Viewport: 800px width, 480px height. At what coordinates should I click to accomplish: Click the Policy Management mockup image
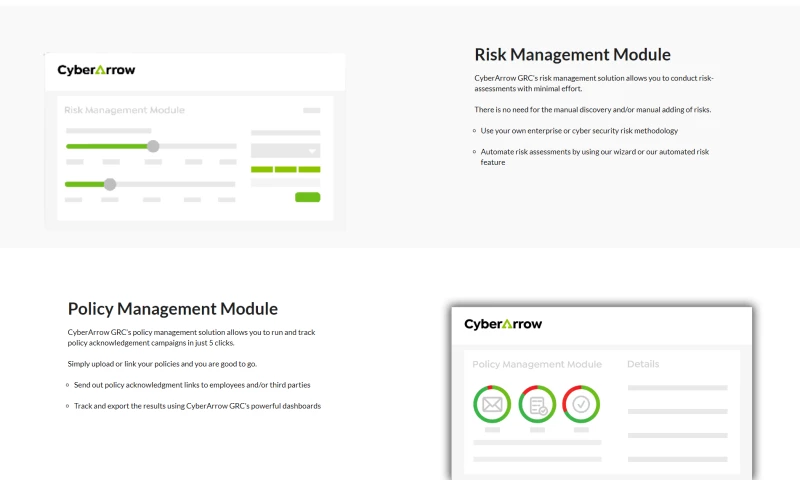tap(602, 393)
